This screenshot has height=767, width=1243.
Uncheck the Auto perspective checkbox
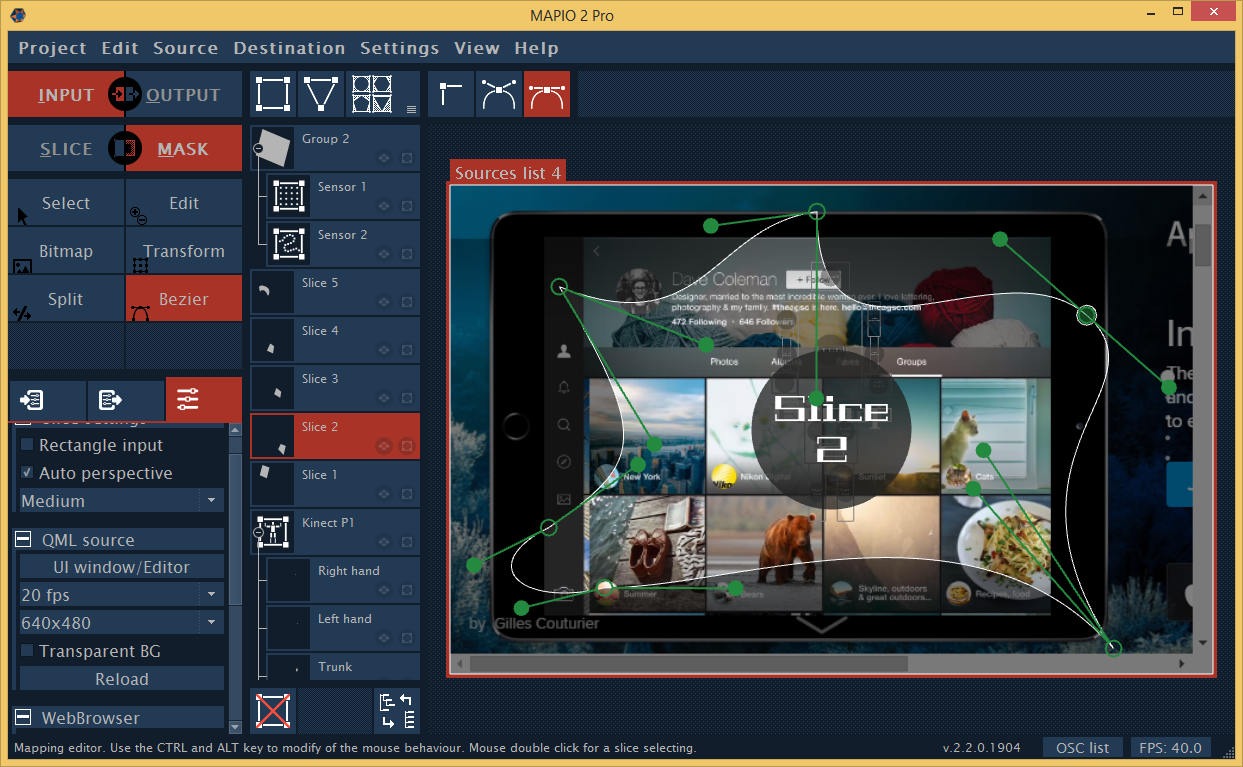point(28,473)
